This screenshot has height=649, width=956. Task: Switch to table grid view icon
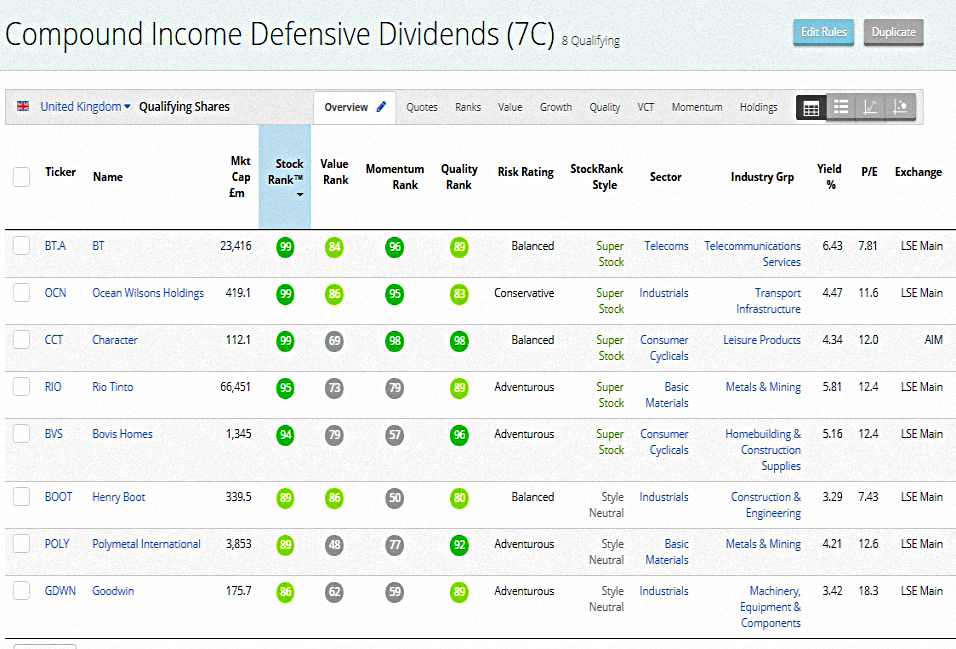[x=811, y=108]
